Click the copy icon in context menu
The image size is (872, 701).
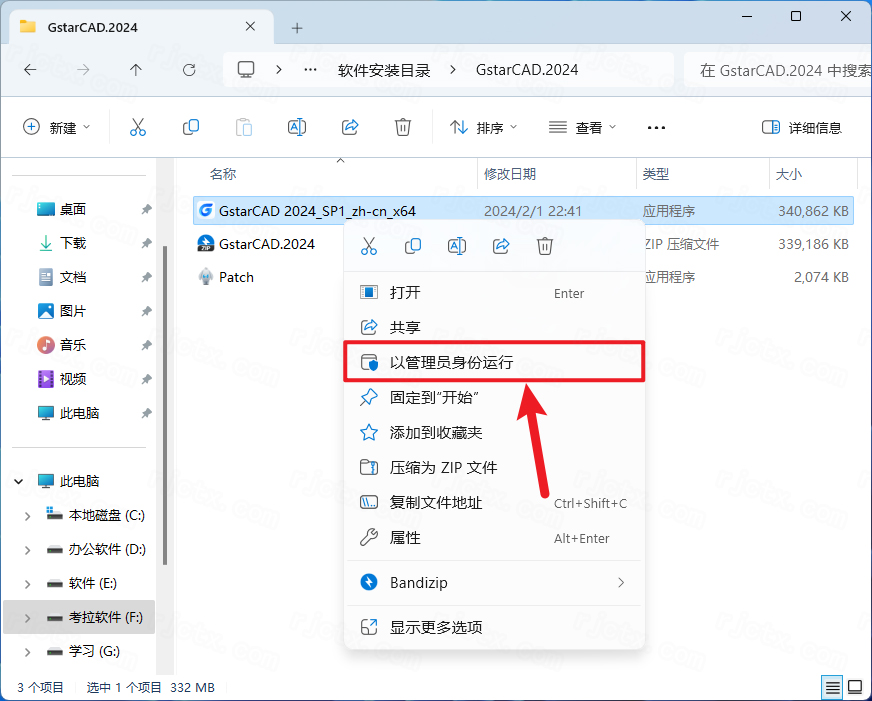(413, 246)
